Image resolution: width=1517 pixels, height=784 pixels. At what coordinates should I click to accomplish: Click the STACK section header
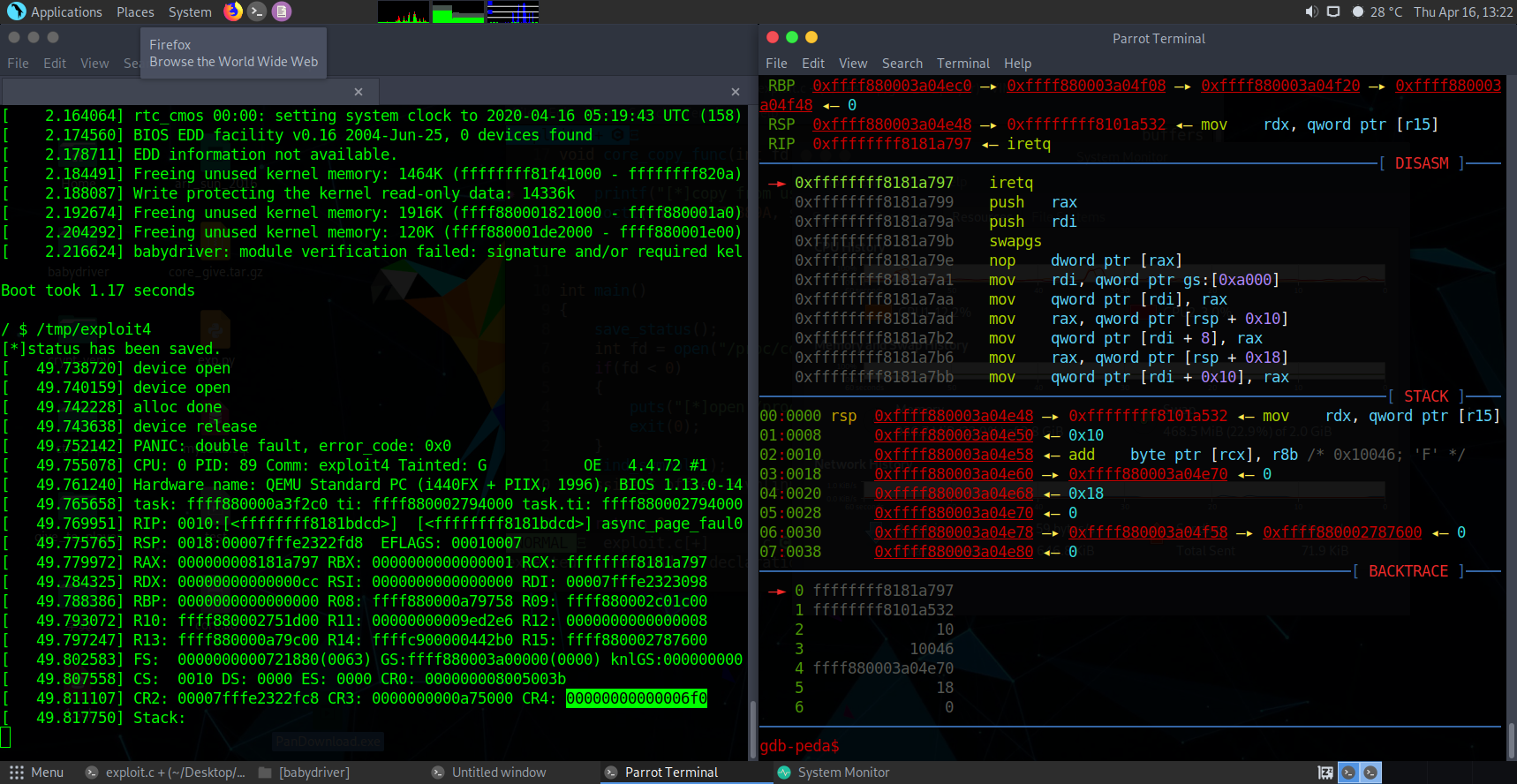pos(1426,396)
